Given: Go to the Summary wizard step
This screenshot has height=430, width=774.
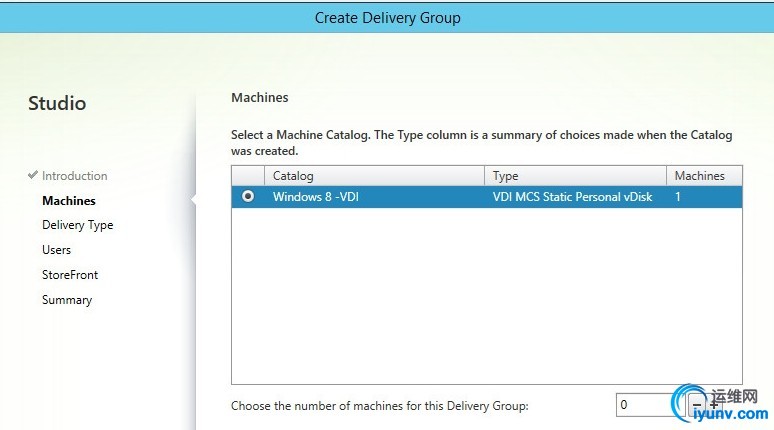Looking at the screenshot, I should [67, 300].
